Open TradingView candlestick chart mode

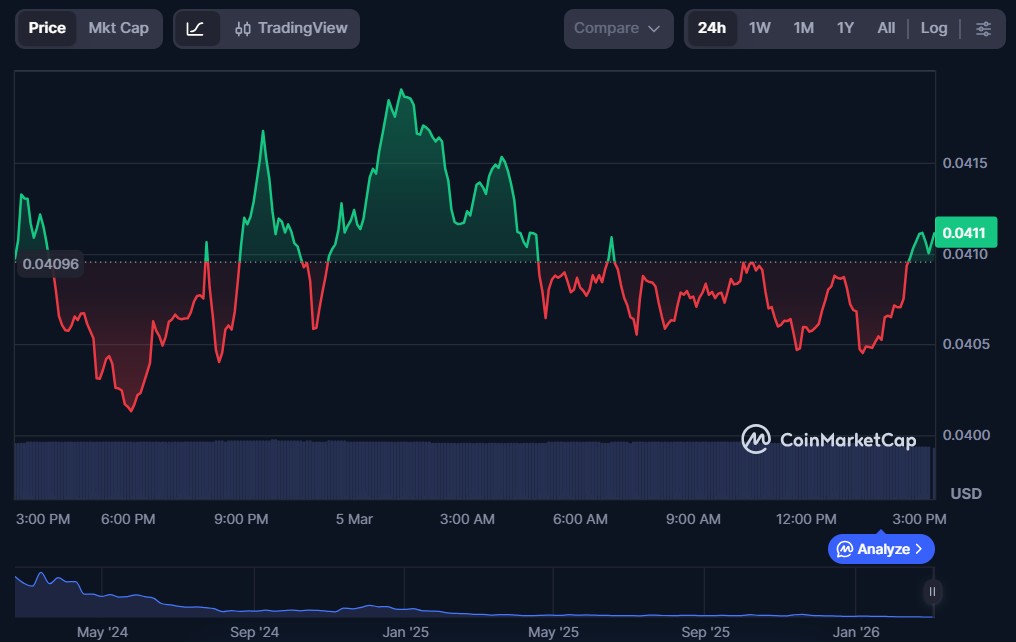(289, 29)
